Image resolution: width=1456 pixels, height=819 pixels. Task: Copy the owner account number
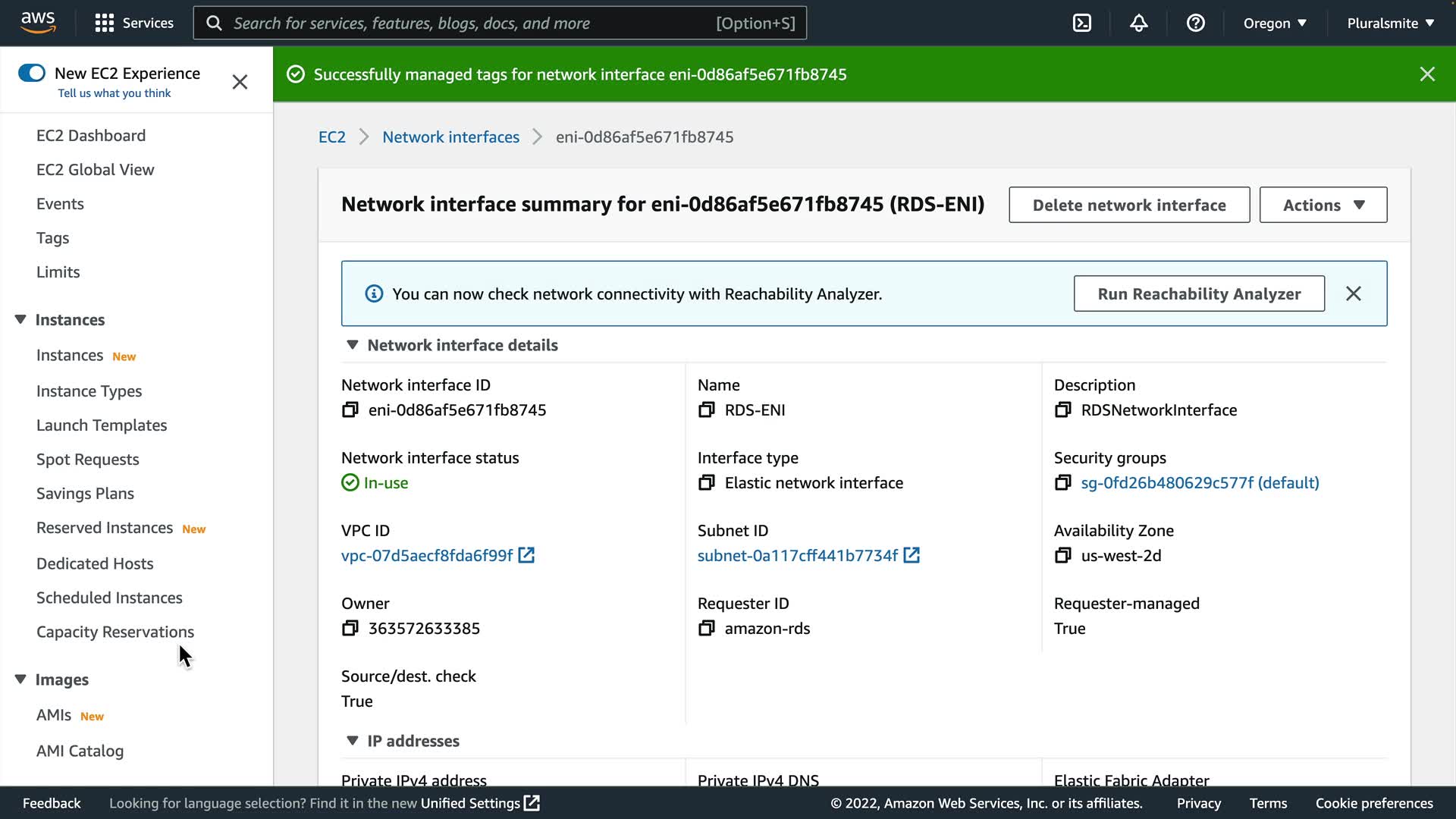[x=350, y=629]
